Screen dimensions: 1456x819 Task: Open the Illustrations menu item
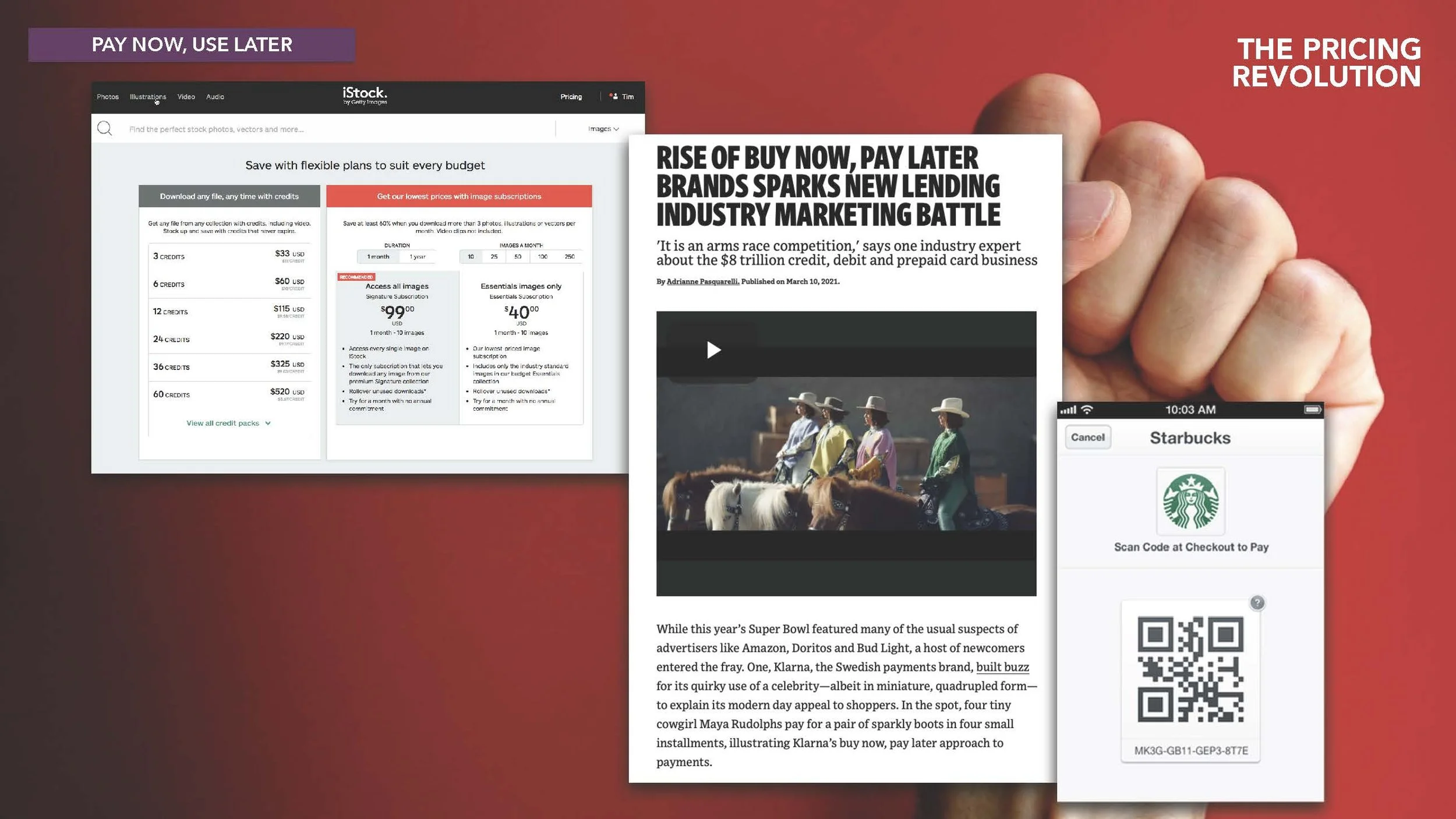pos(147,97)
